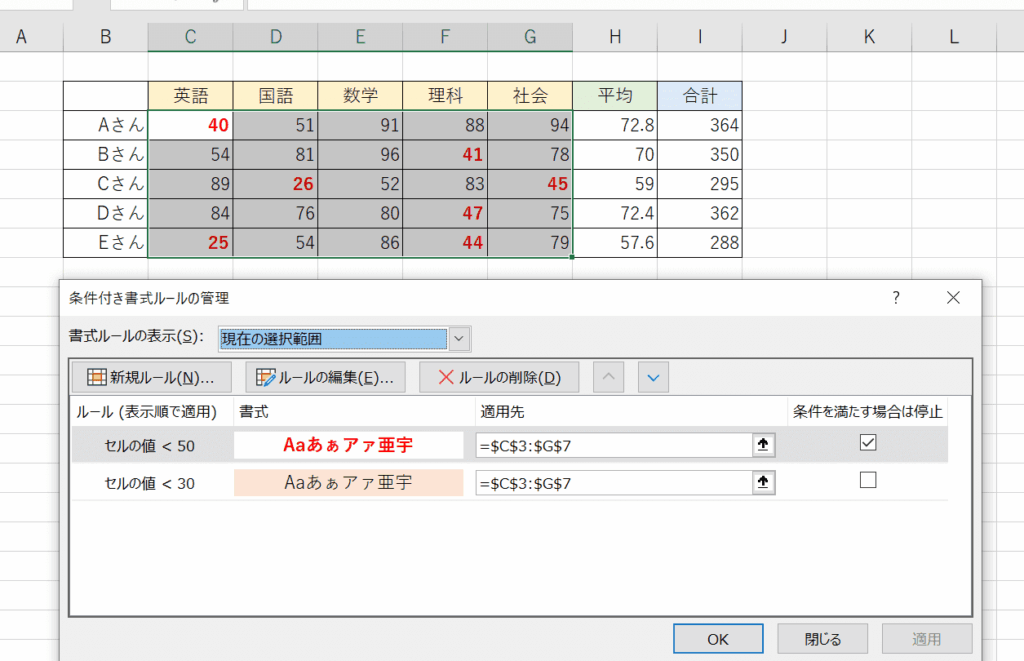1024x661 pixels.
Task: Close the rules manager dialog with X
Action: [952, 297]
